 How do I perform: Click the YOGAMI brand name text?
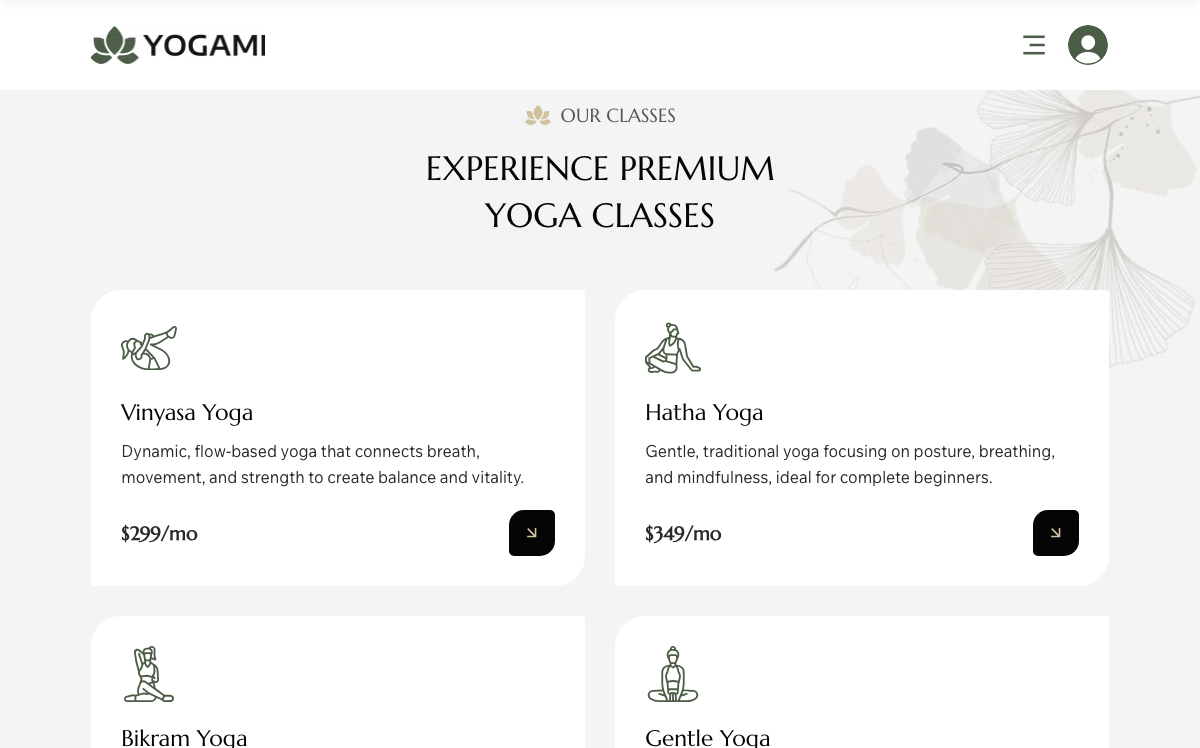point(204,46)
